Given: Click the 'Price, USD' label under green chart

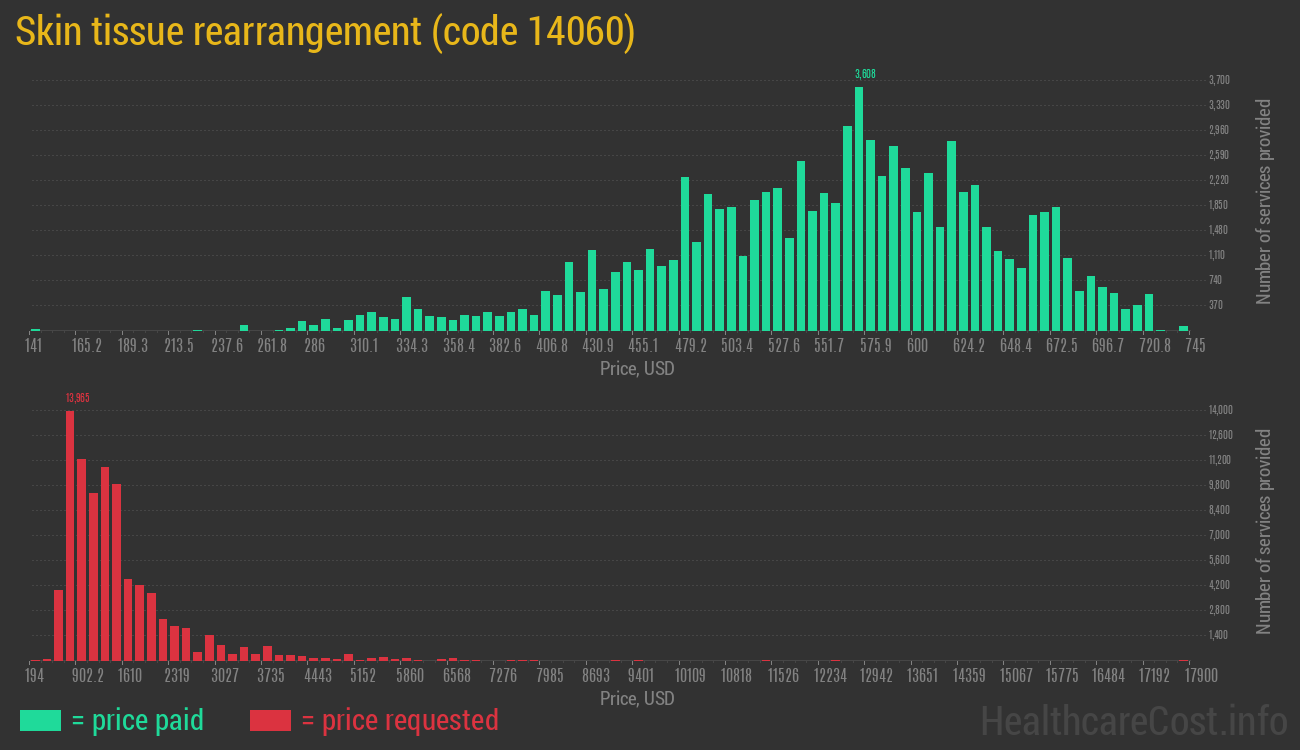Looking at the screenshot, I should [x=637, y=369].
